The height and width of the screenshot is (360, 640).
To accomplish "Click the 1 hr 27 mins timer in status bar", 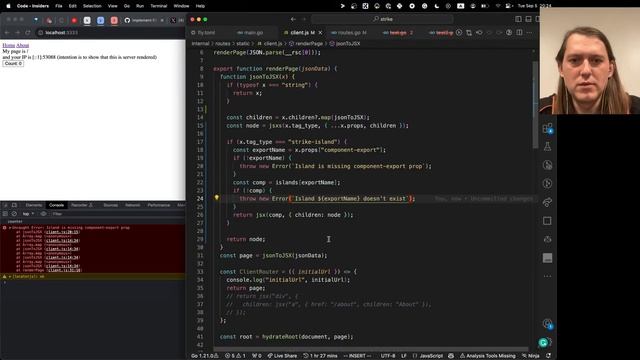I will pyautogui.click(x=320, y=356).
